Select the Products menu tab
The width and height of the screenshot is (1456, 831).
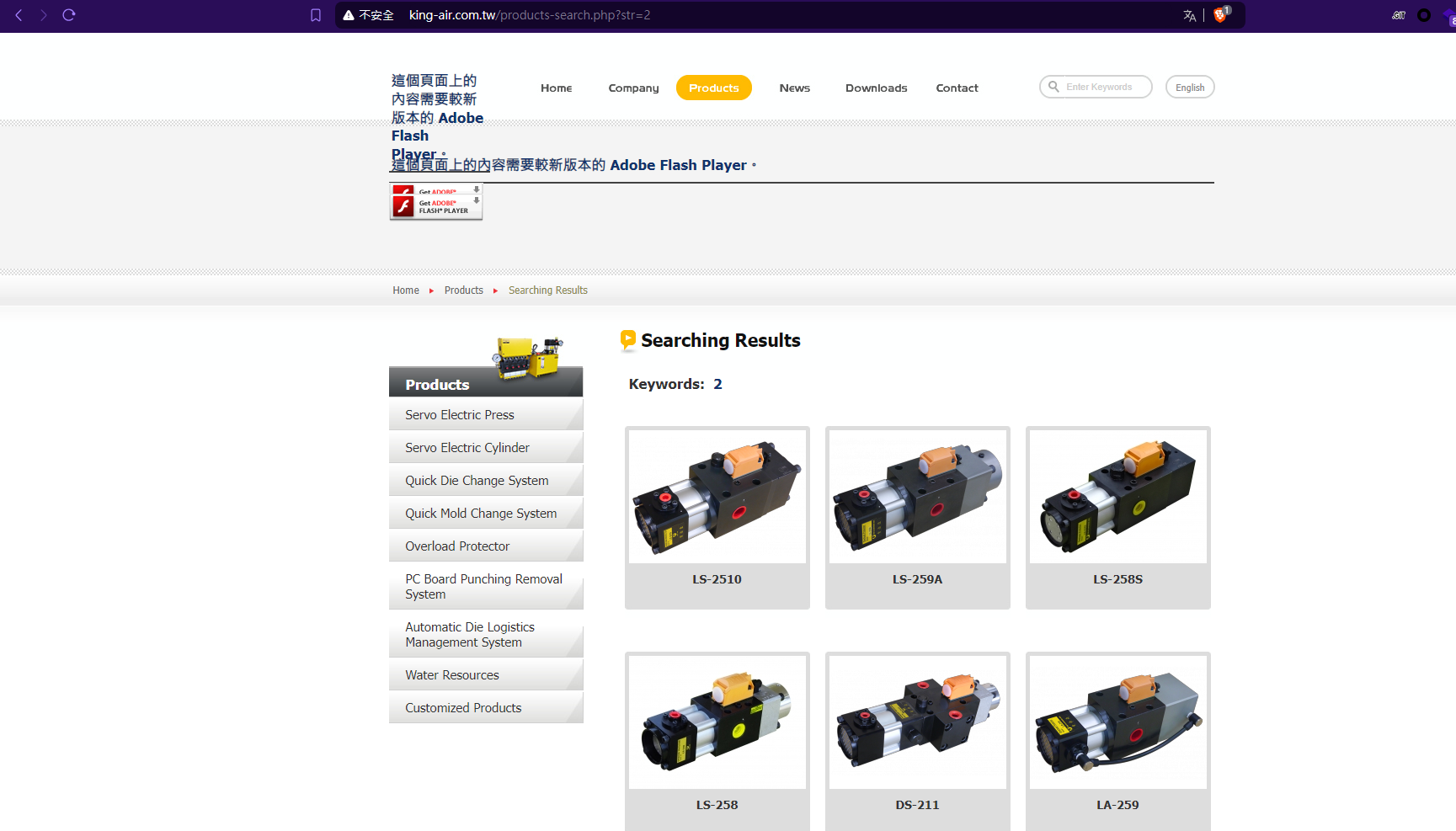[714, 88]
